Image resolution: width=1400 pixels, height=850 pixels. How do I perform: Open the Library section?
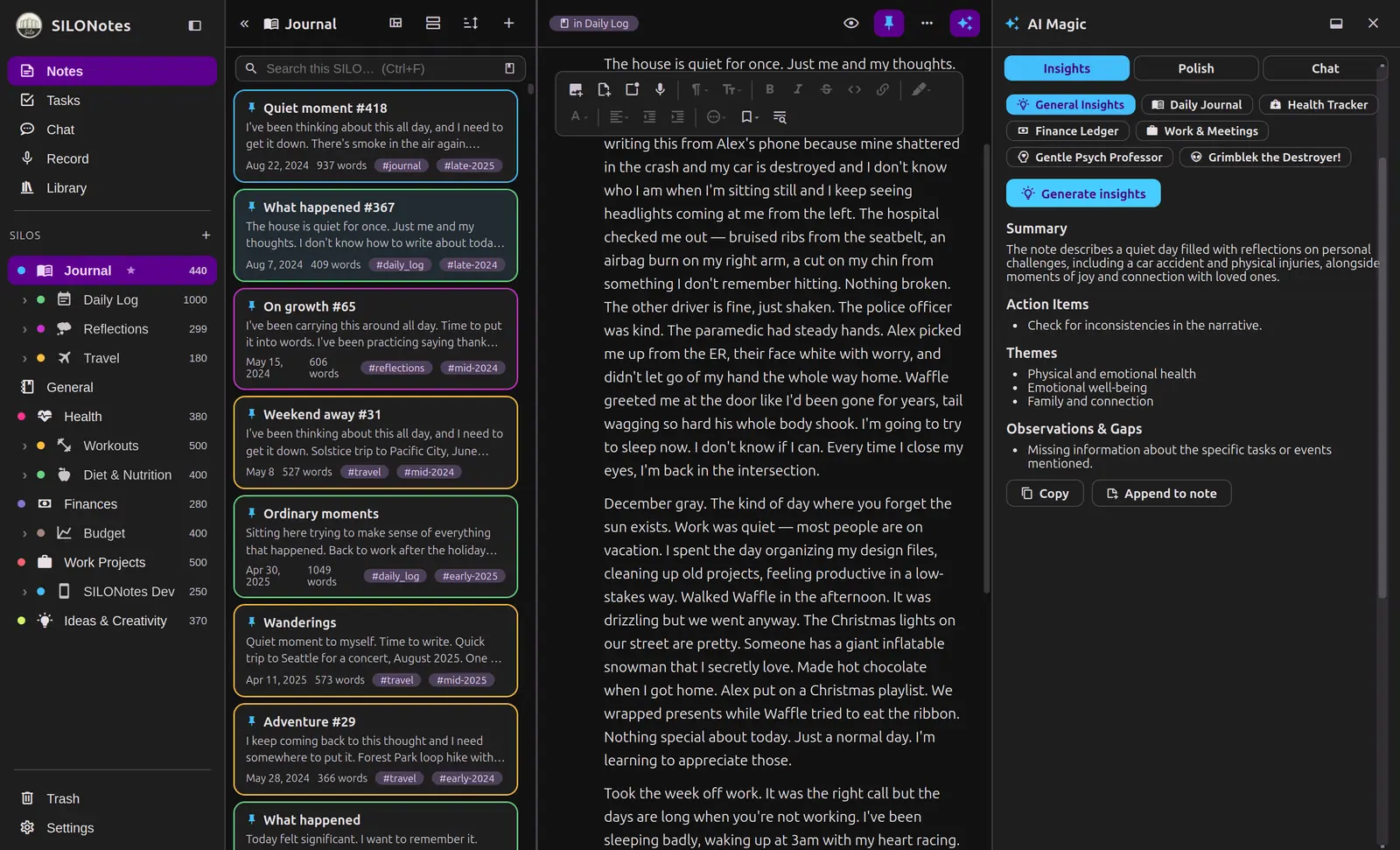(x=112, y=188)
